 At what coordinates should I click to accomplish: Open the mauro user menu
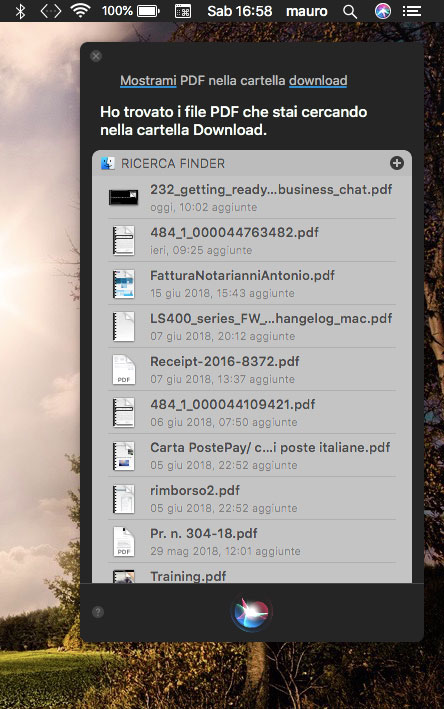coord(307,11)
